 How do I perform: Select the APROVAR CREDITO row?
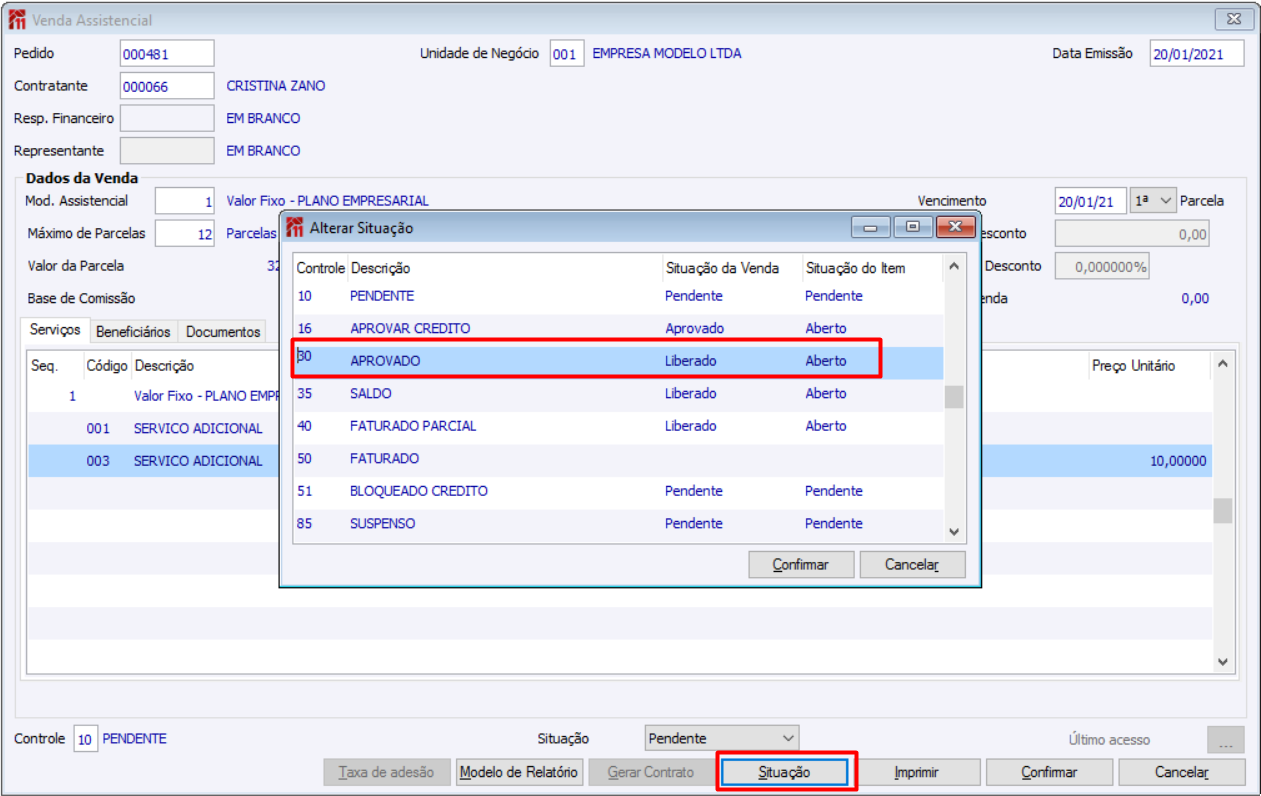[618, 328]
